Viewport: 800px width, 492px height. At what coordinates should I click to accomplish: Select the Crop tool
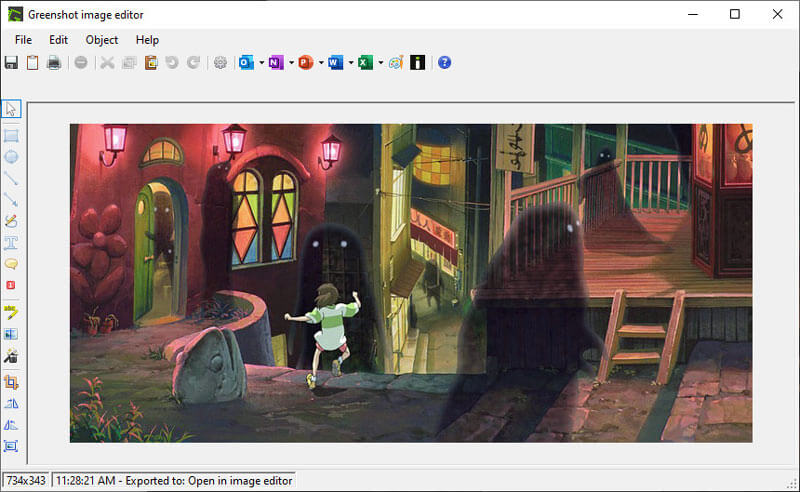pyautogui.click(x=11, y=382)
